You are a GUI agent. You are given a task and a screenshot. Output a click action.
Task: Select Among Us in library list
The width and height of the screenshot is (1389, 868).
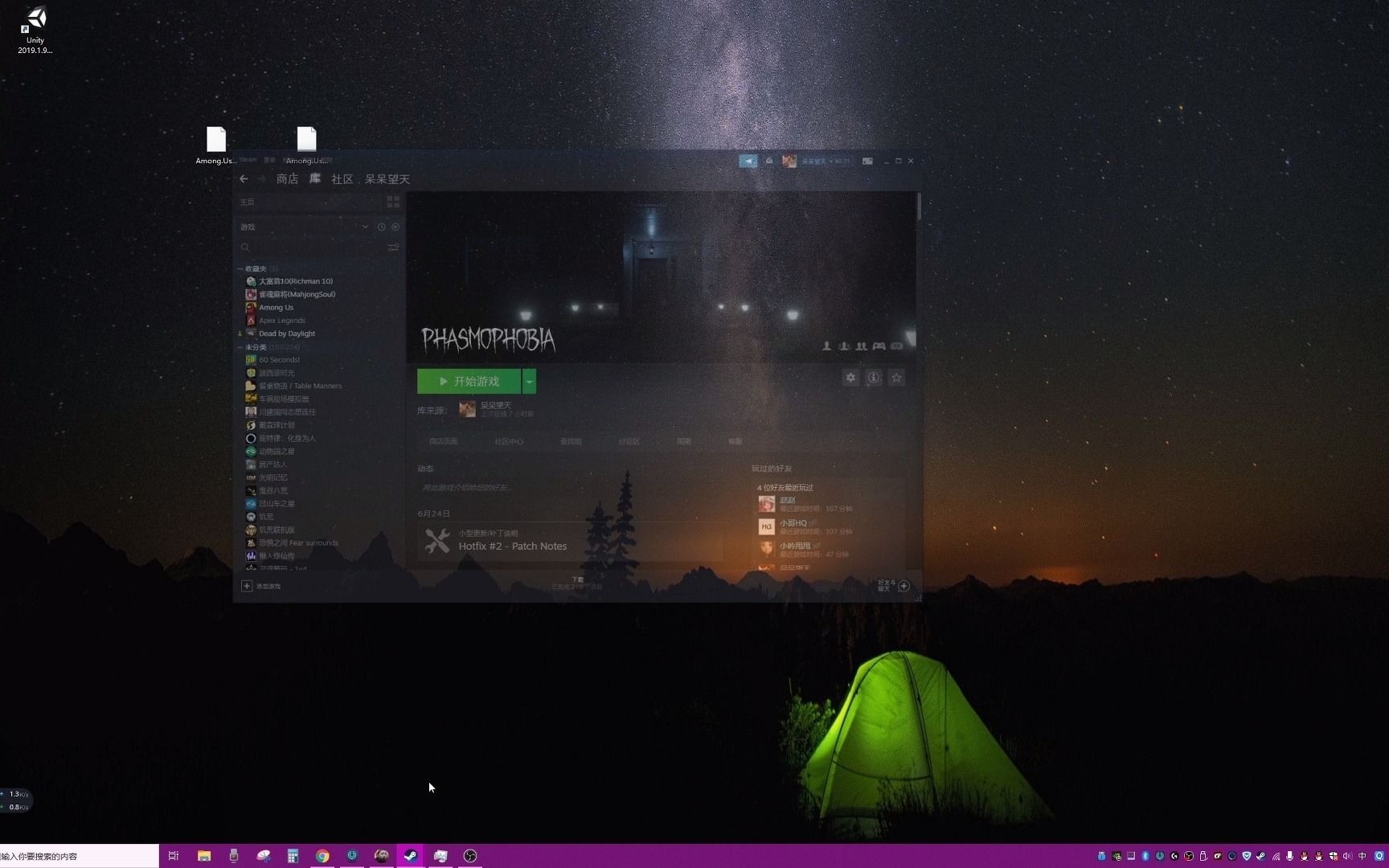click(276, 308)
